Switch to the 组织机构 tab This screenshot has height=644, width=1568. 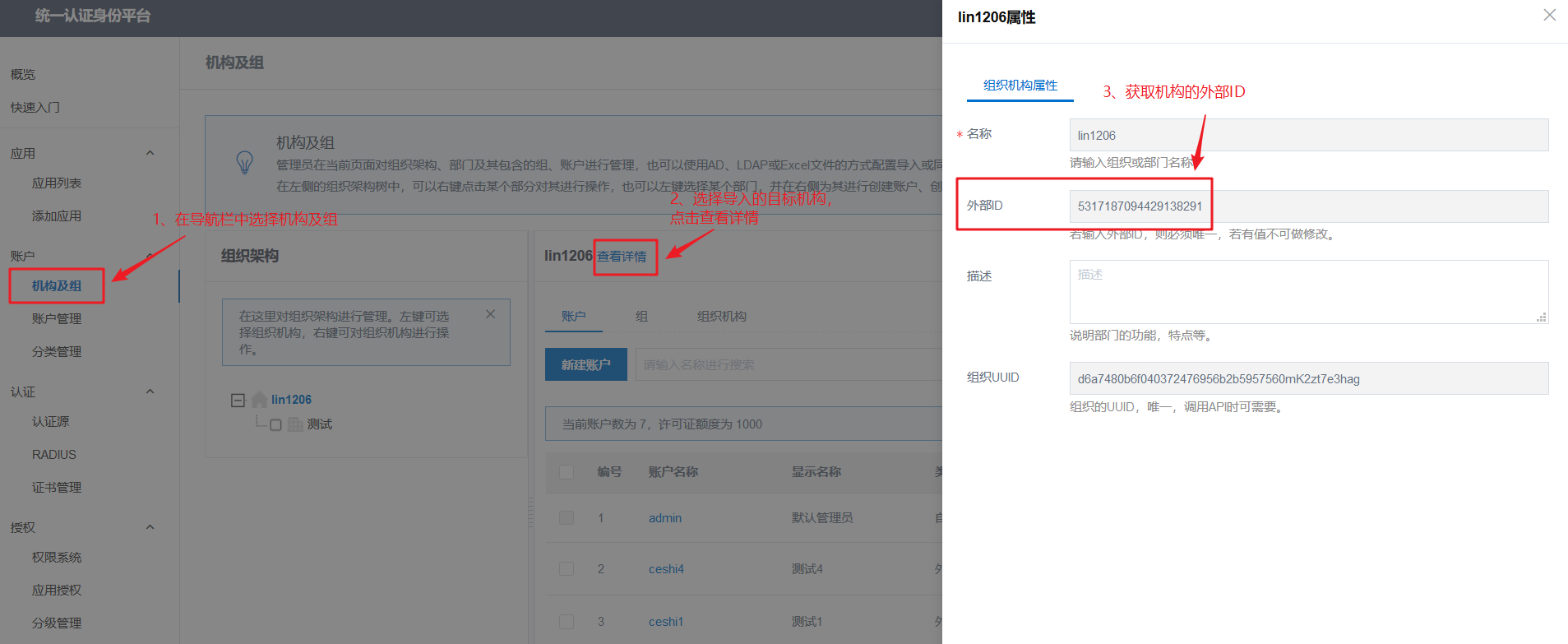pos(722,316)
